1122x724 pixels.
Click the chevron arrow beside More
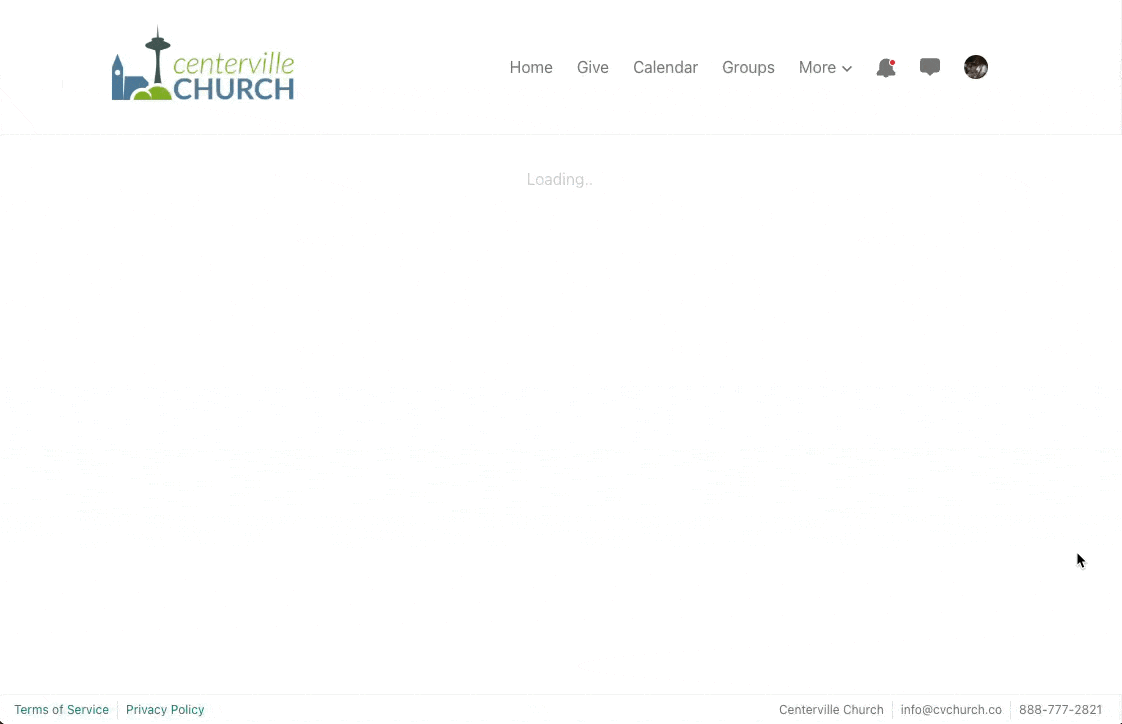pos(847,69)
